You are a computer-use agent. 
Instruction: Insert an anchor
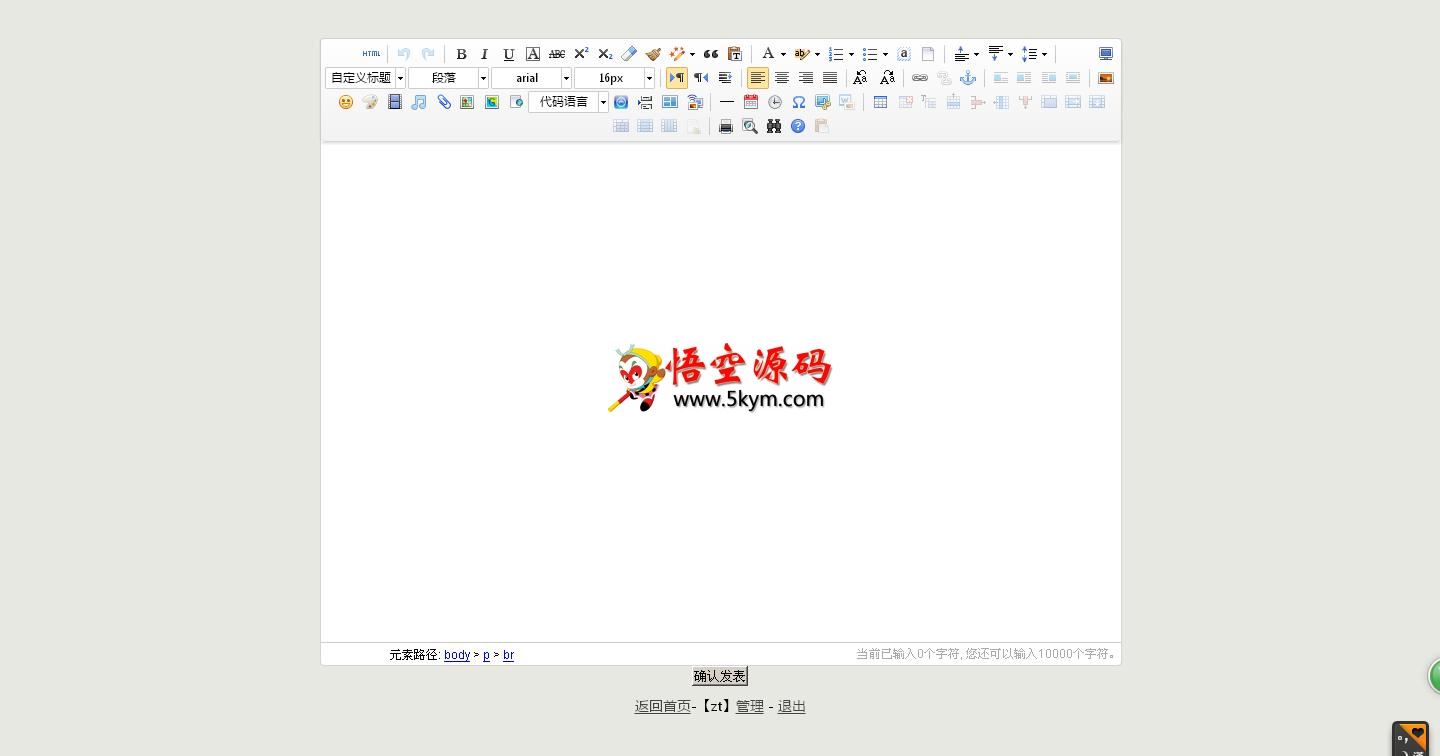[x=968, y=78]
